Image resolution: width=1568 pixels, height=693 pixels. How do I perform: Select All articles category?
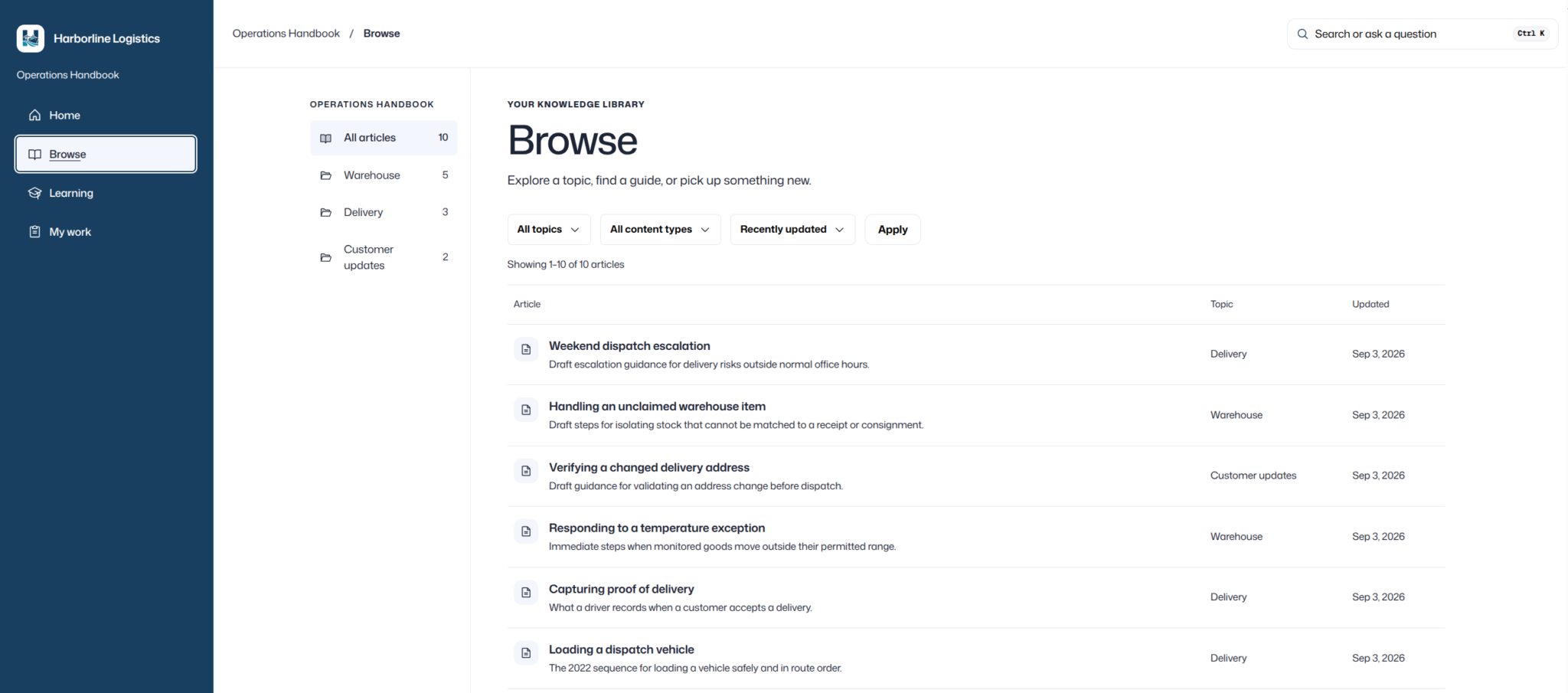point(384,138)
